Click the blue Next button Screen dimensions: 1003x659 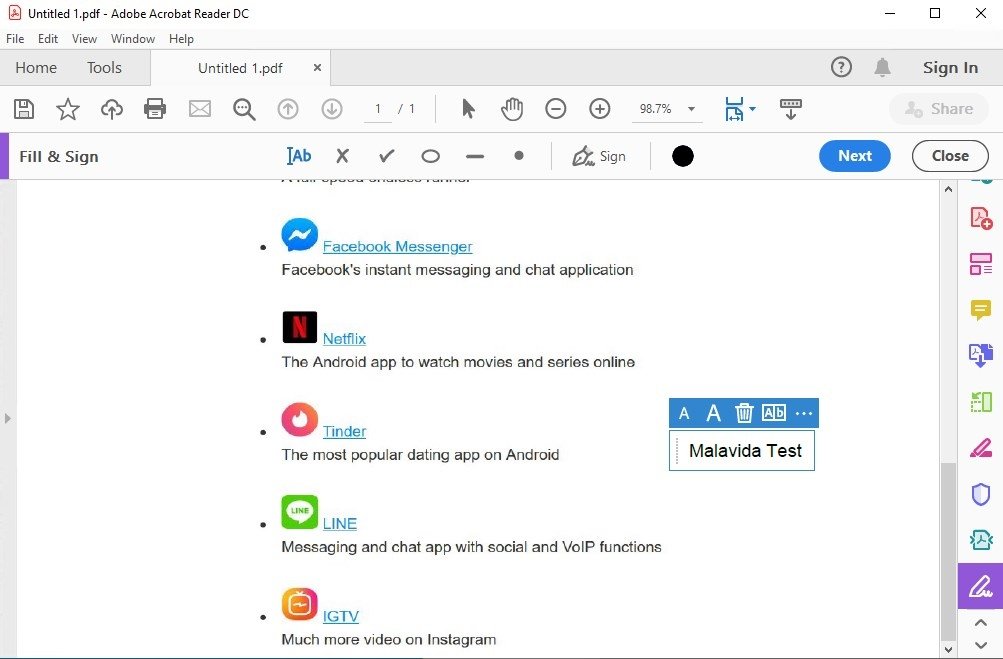(x=855, y=156)
